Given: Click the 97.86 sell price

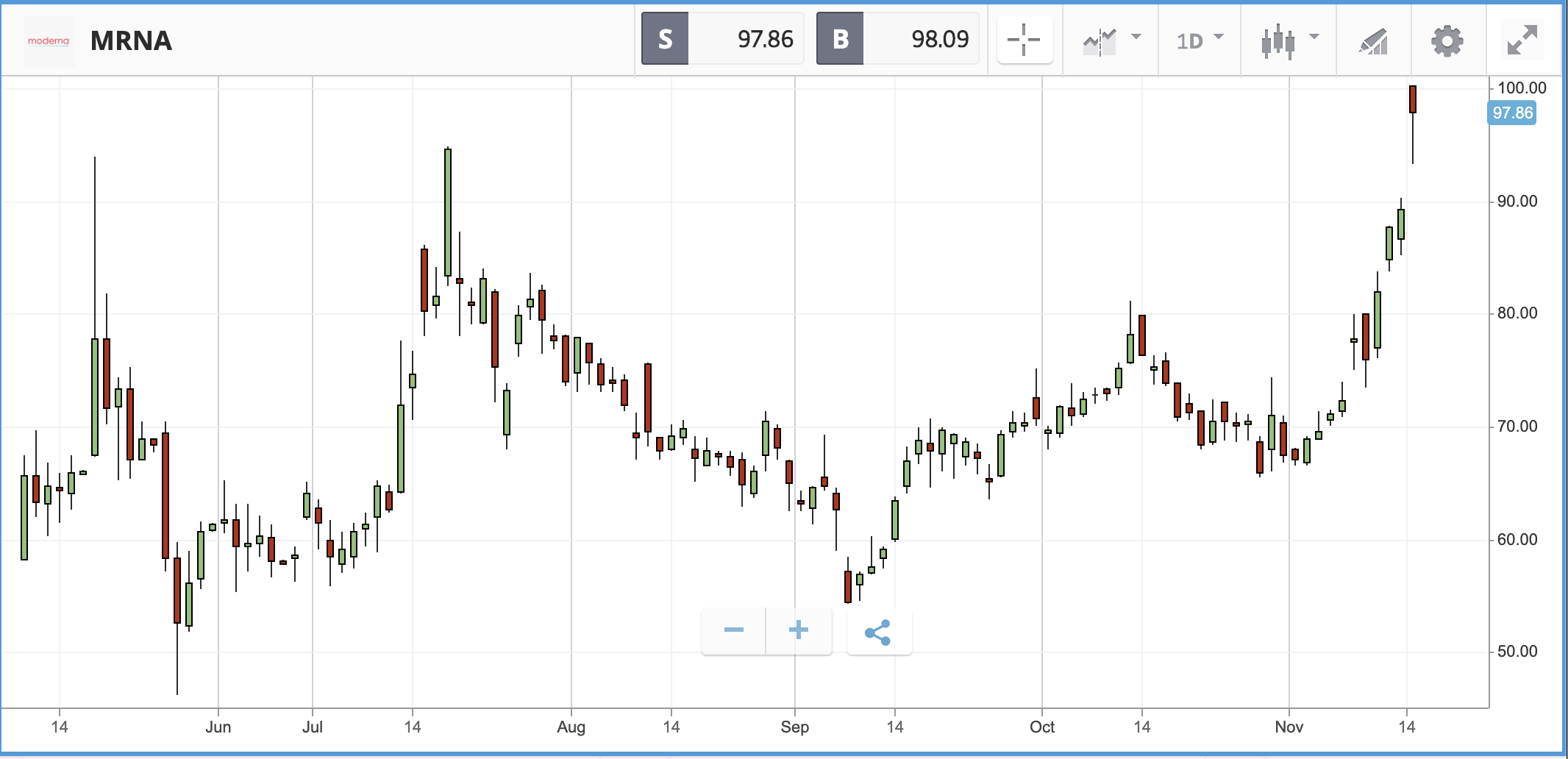Looking at the screenshot, I should click(766, 39).
